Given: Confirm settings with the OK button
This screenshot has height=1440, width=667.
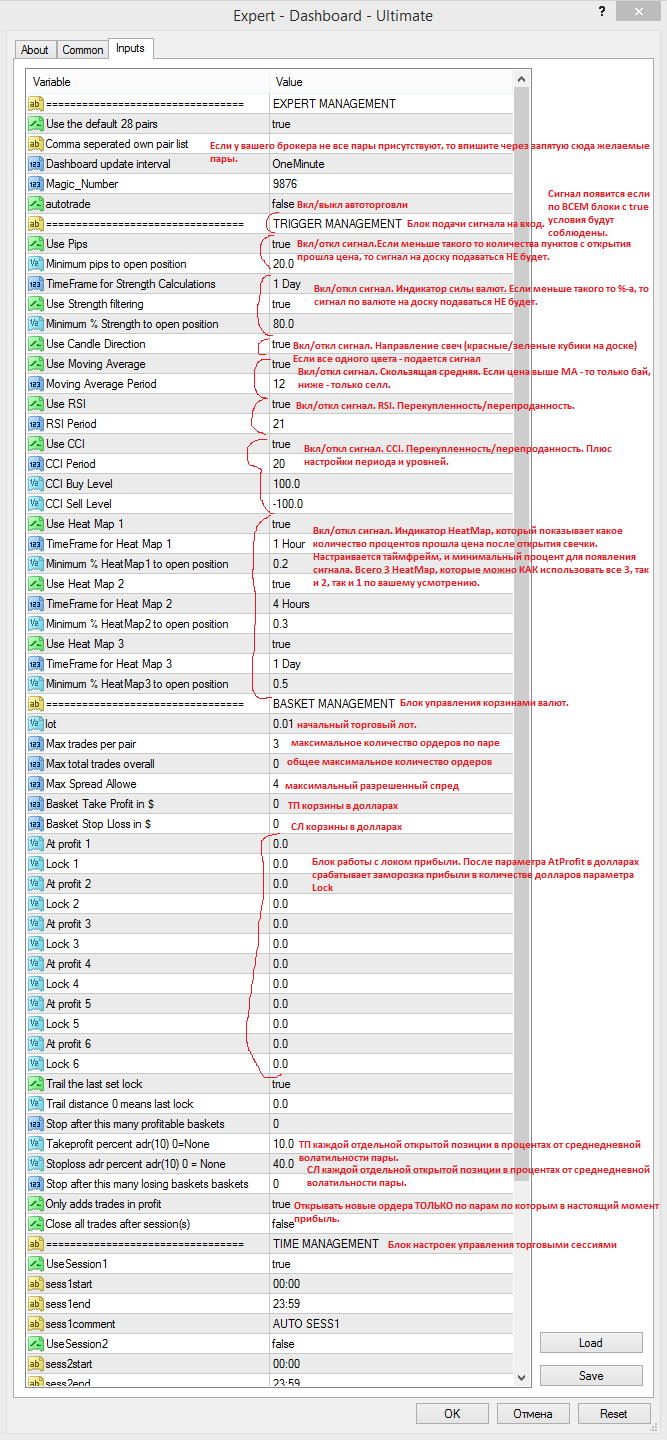Looking at the screenshot, I should [x=452, y=1414].
